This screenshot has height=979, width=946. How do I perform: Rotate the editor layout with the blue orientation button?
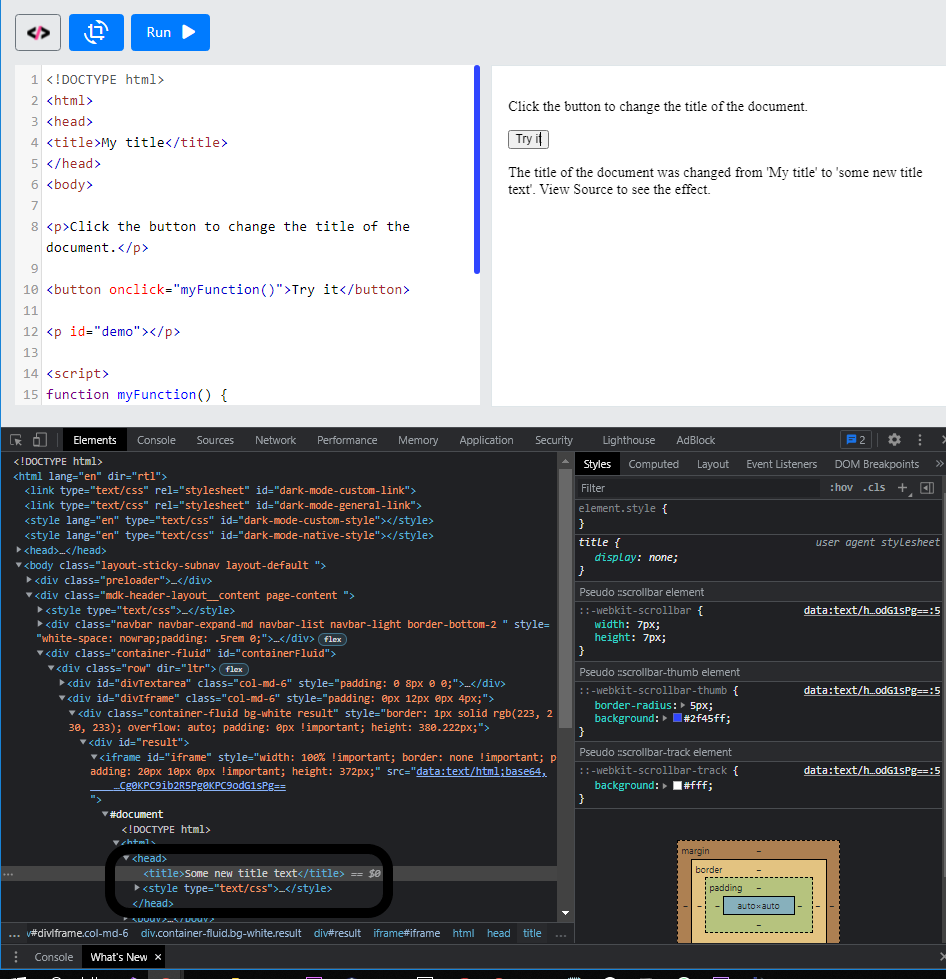coord(96,32)
